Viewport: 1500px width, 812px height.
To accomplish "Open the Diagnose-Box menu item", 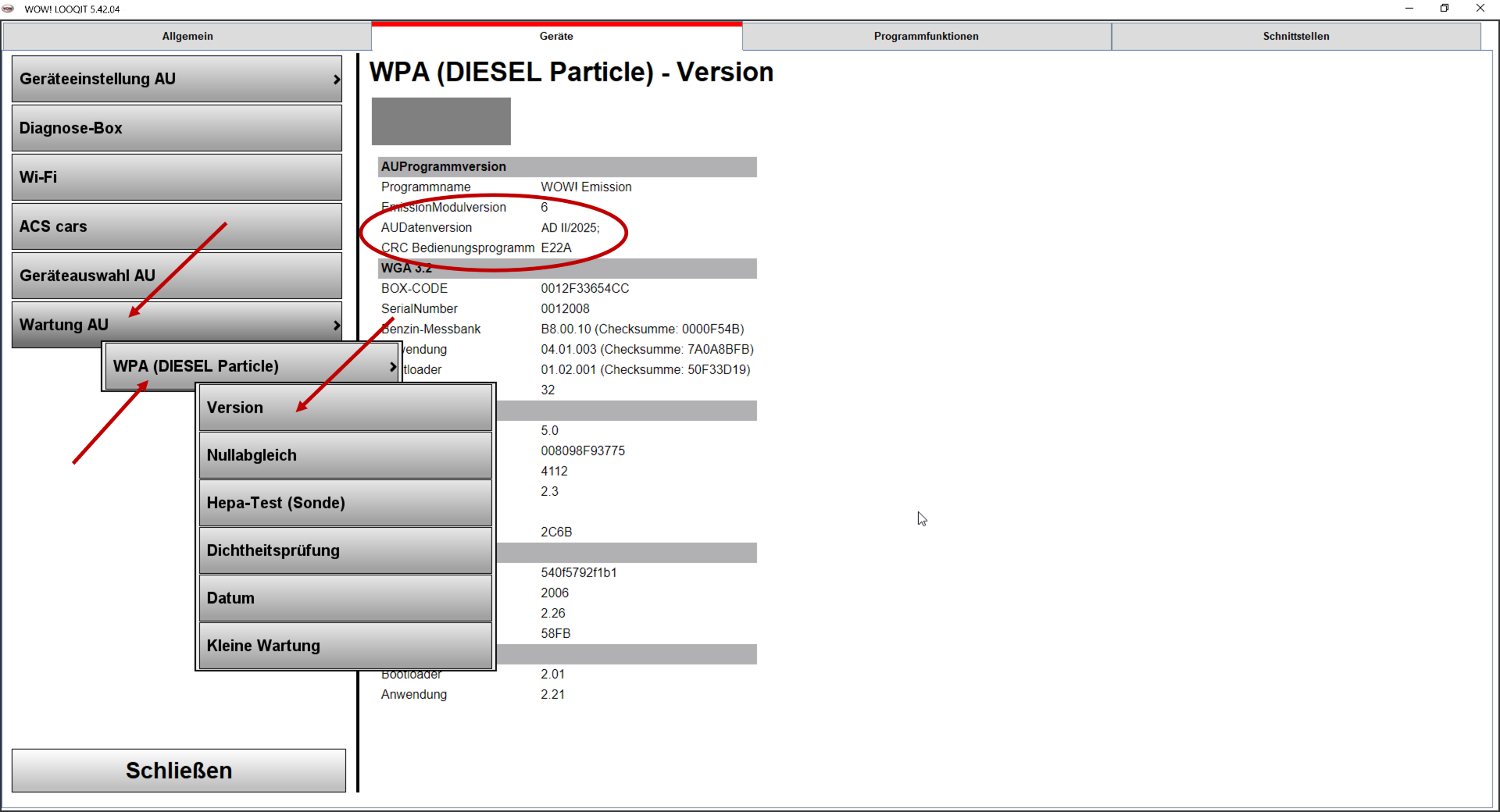I will point(177,129).
